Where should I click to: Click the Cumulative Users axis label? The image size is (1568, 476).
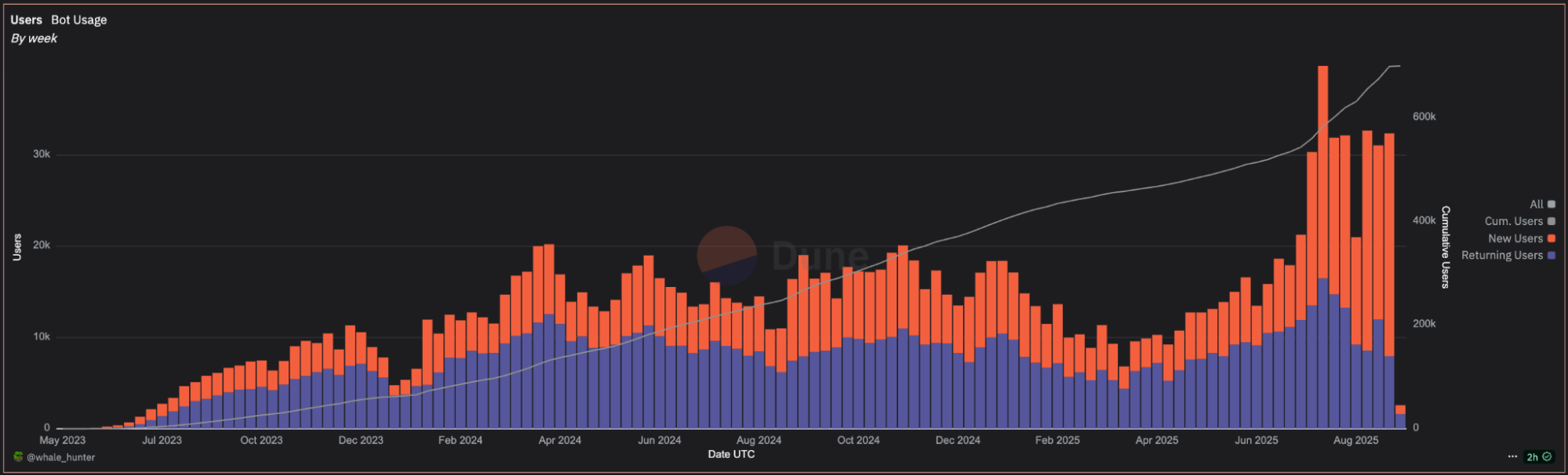point(1446,247)
